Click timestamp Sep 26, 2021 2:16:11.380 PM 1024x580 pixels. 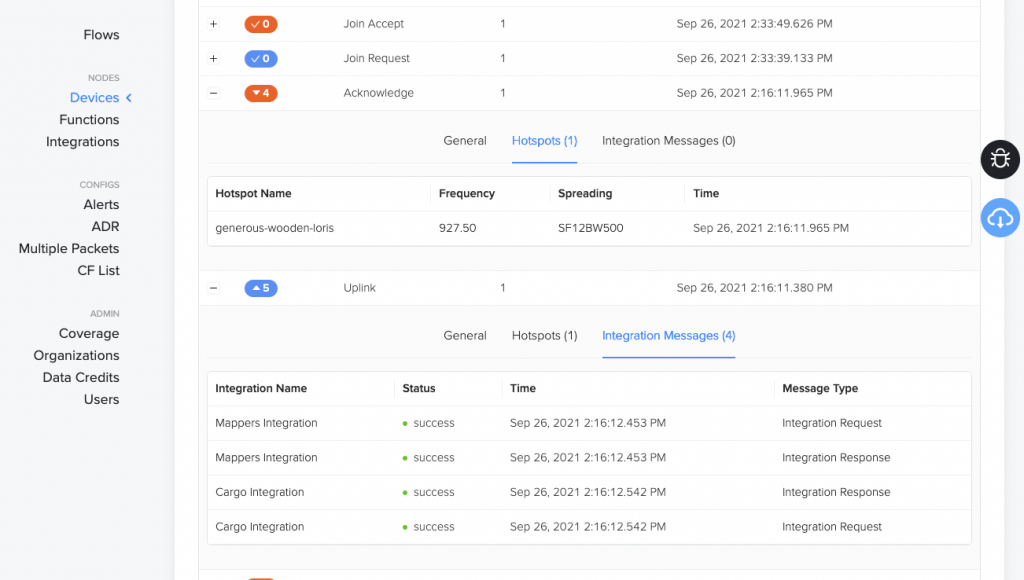tap(754, 288)
